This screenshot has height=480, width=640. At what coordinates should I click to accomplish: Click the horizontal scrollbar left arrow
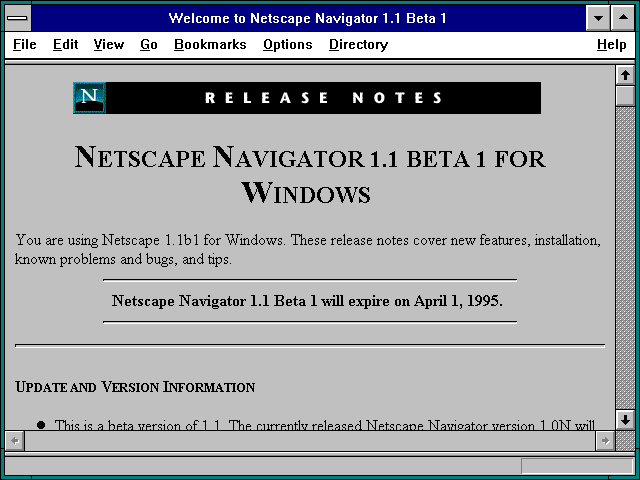[x=15, y=441]
